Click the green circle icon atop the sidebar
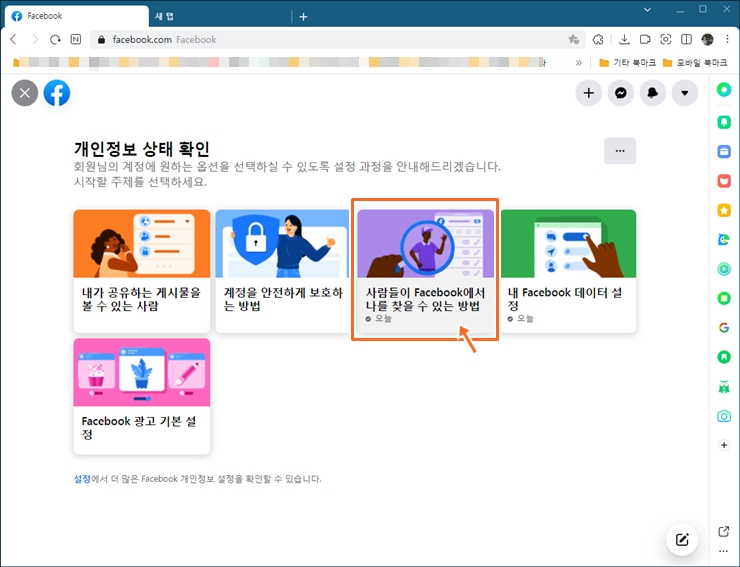The width and height of the screenshot is (740, 567). [723, 89]
